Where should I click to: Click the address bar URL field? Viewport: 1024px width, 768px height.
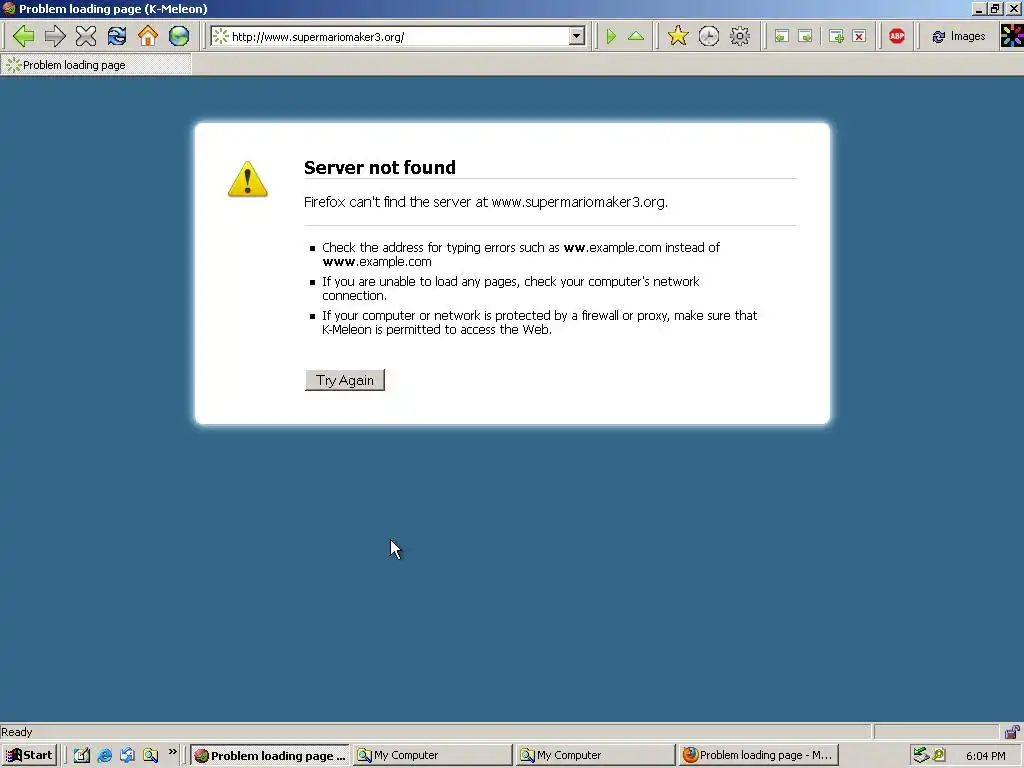point(398,37)
